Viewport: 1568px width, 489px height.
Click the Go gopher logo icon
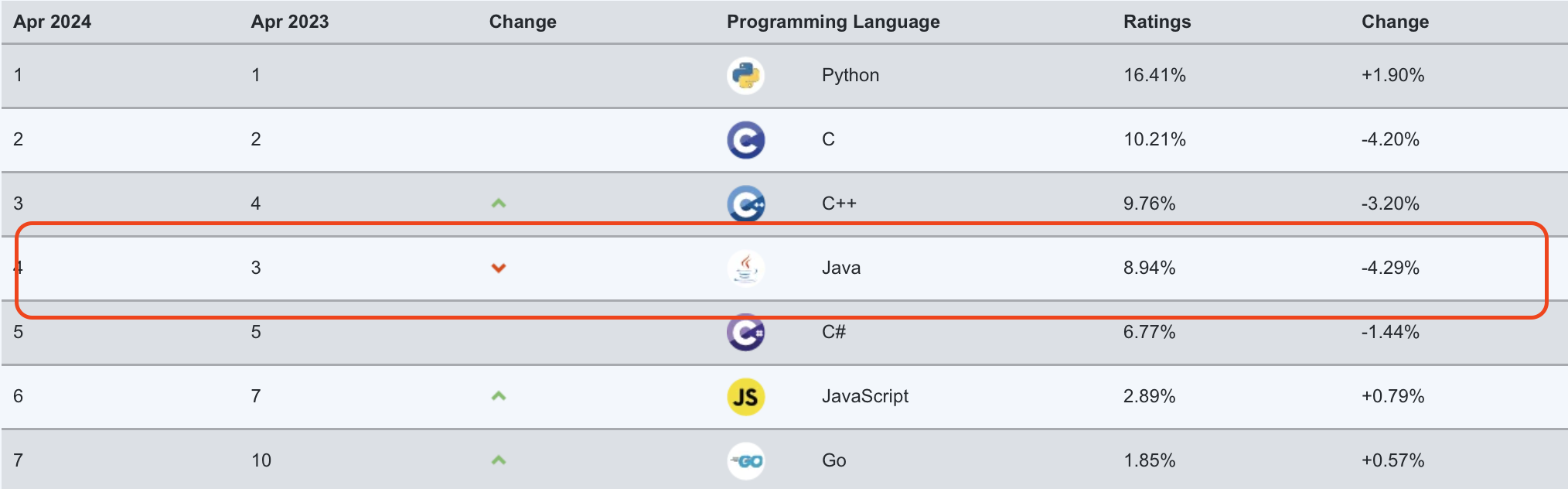coord(745,461)
